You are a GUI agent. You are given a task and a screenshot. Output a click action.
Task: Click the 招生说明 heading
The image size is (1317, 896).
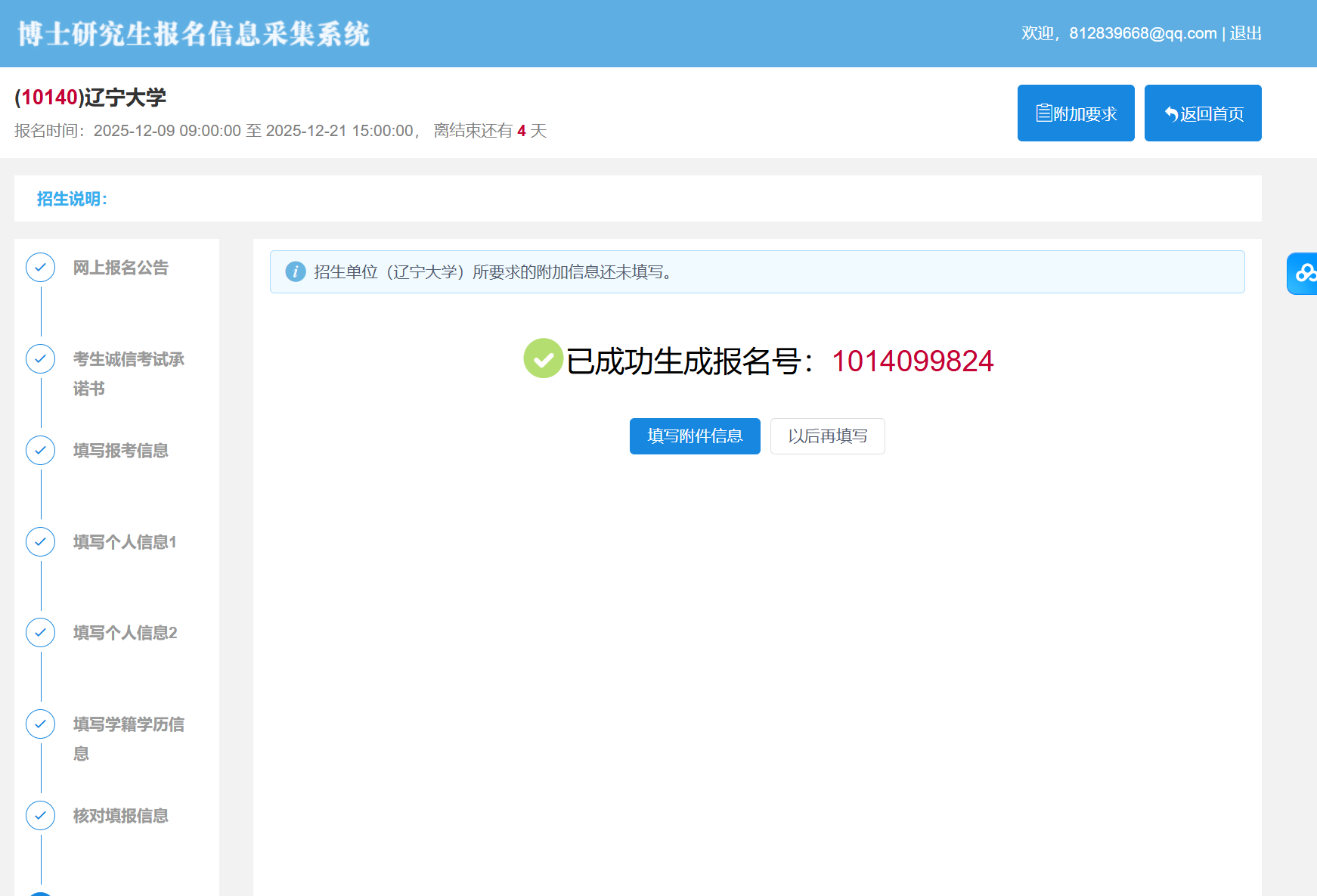(x=72, y=199)
